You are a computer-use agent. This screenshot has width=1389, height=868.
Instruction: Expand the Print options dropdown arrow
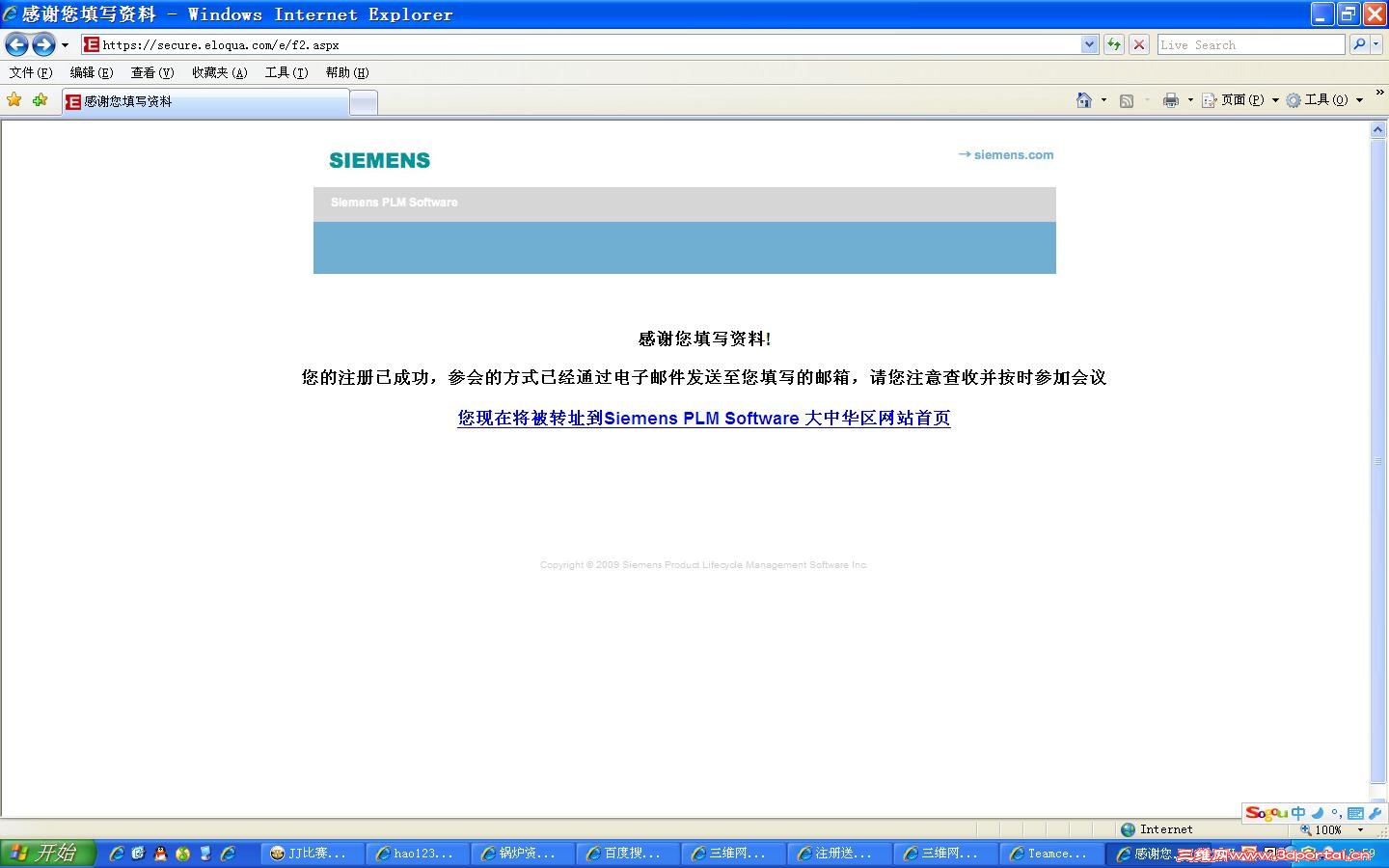[x=1189, y=100]
